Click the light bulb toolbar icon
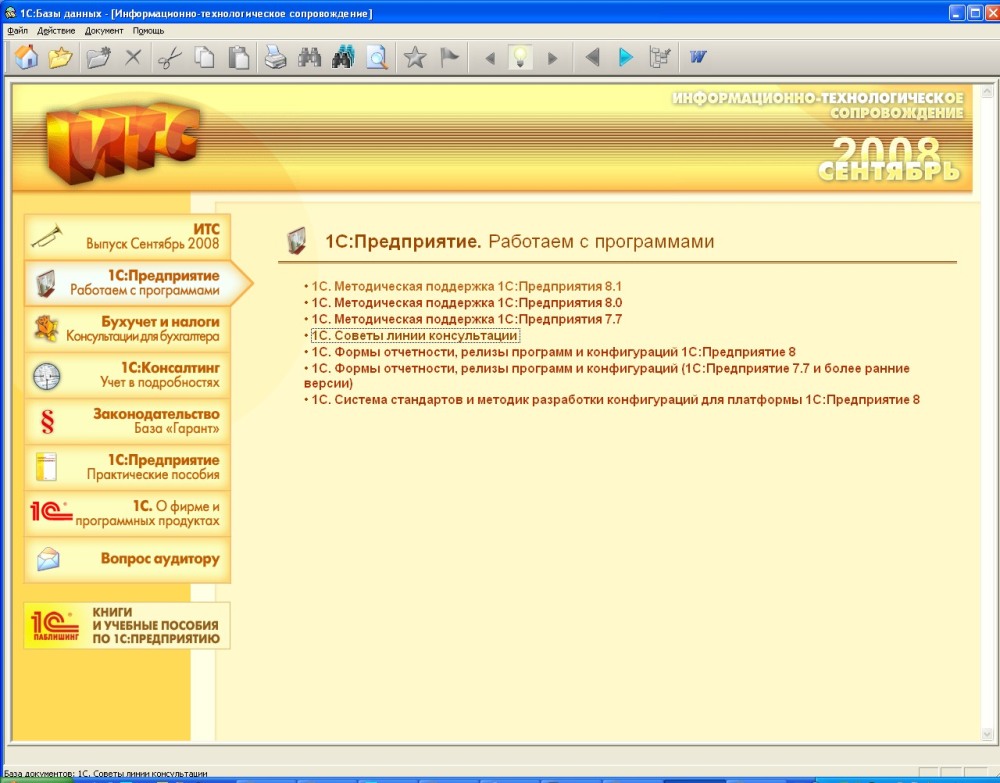This screenshot has height=783, width=1000. pyautogui.click(x=519, y=58)
